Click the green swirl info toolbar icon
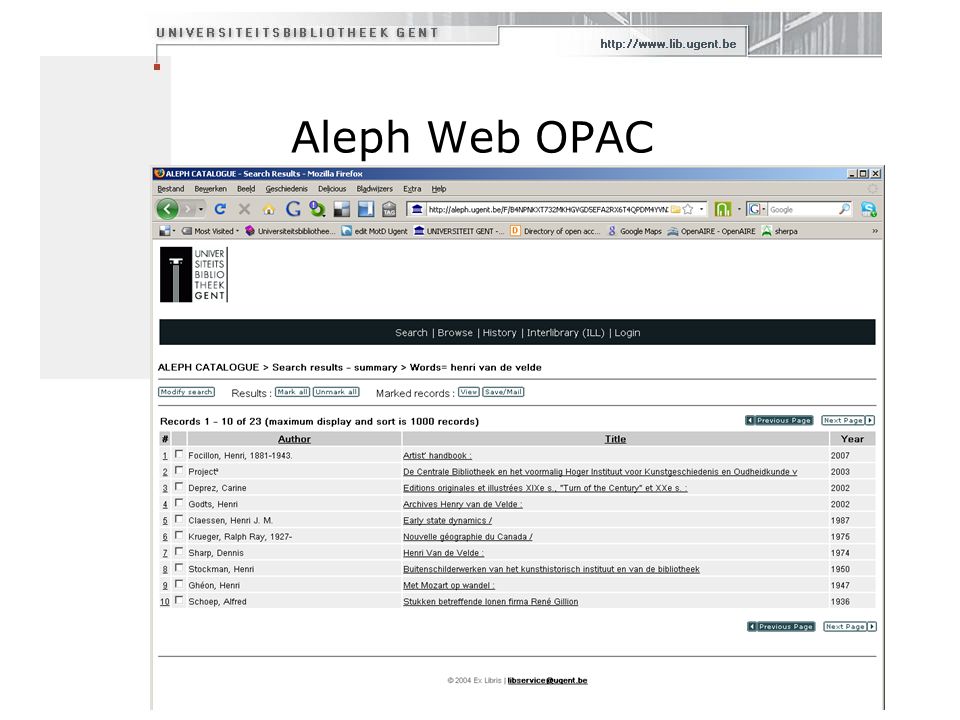This screenshot has width=960, height=720. tap(317, 209)
